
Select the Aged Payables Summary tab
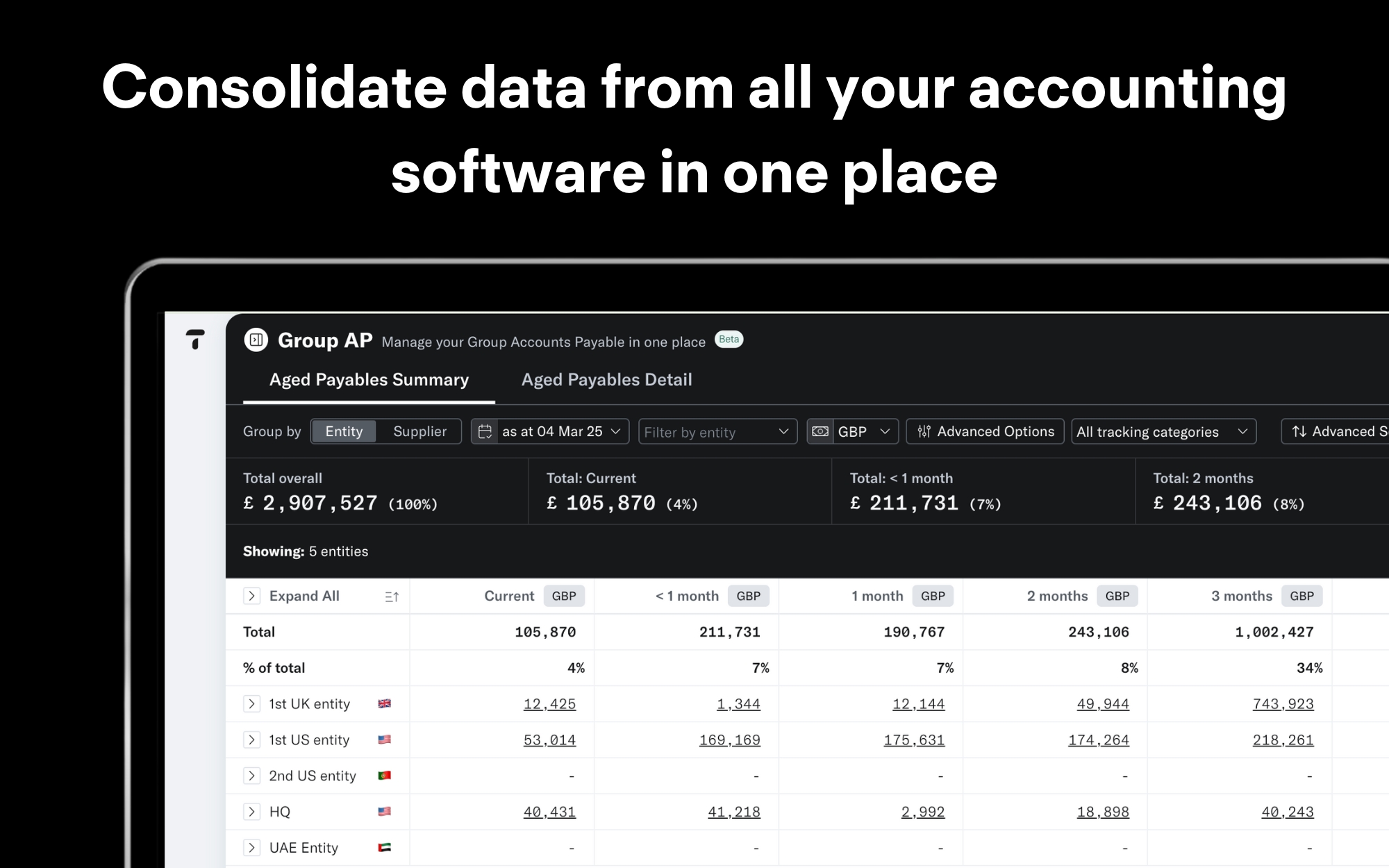369,380
